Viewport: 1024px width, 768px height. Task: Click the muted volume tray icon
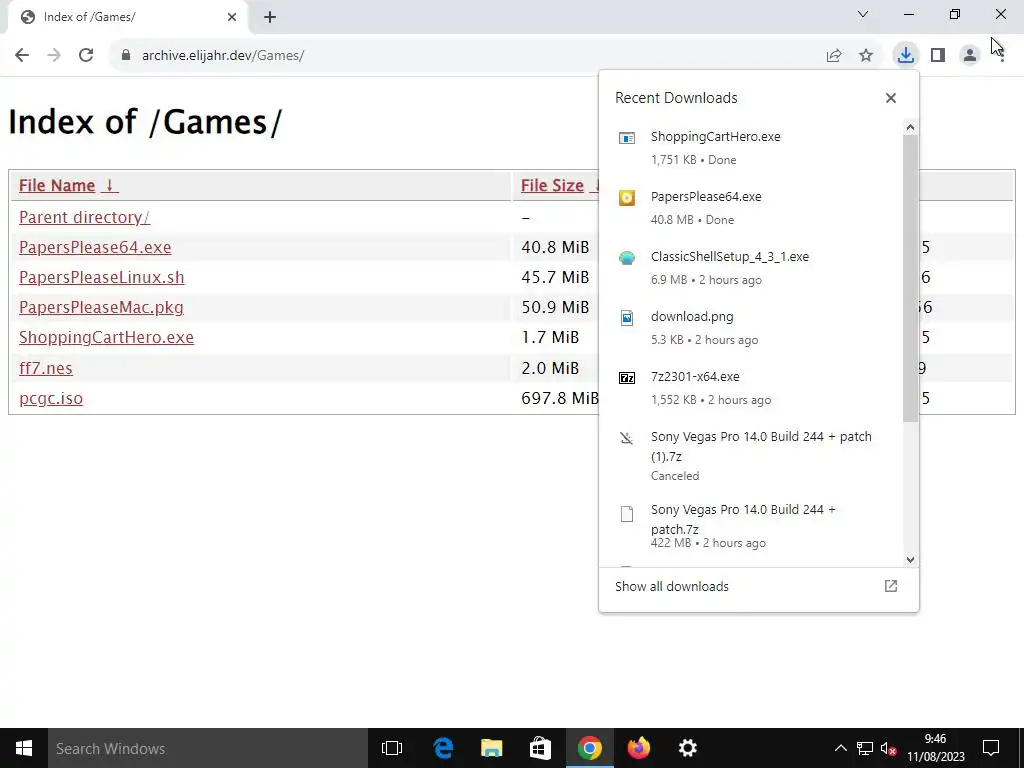pyautogui.click(x=888, y=748)
